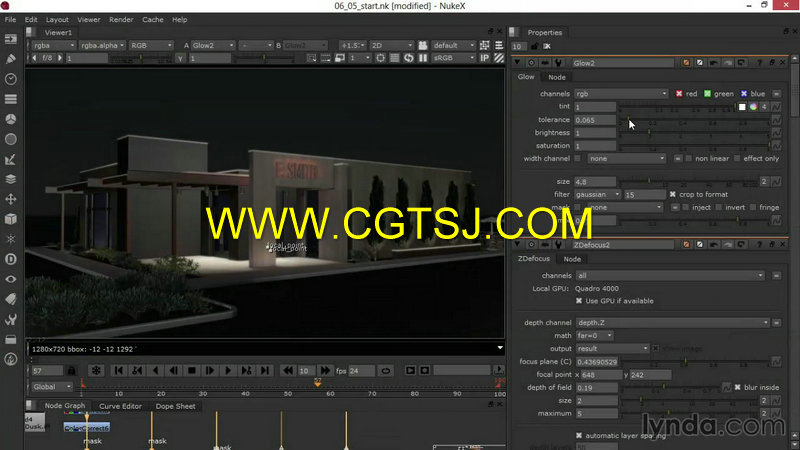Image resolution: width=800 pixels, height=450 pixels.
Task: Open the MetaData nodes toolbar icon
Action: [x=11, y=299]
